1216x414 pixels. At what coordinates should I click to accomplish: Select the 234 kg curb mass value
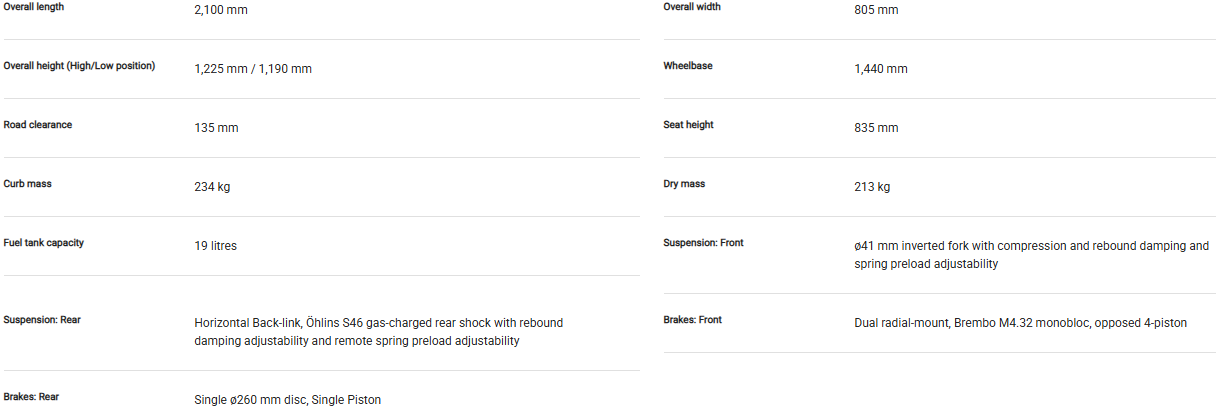pos(212,187)
